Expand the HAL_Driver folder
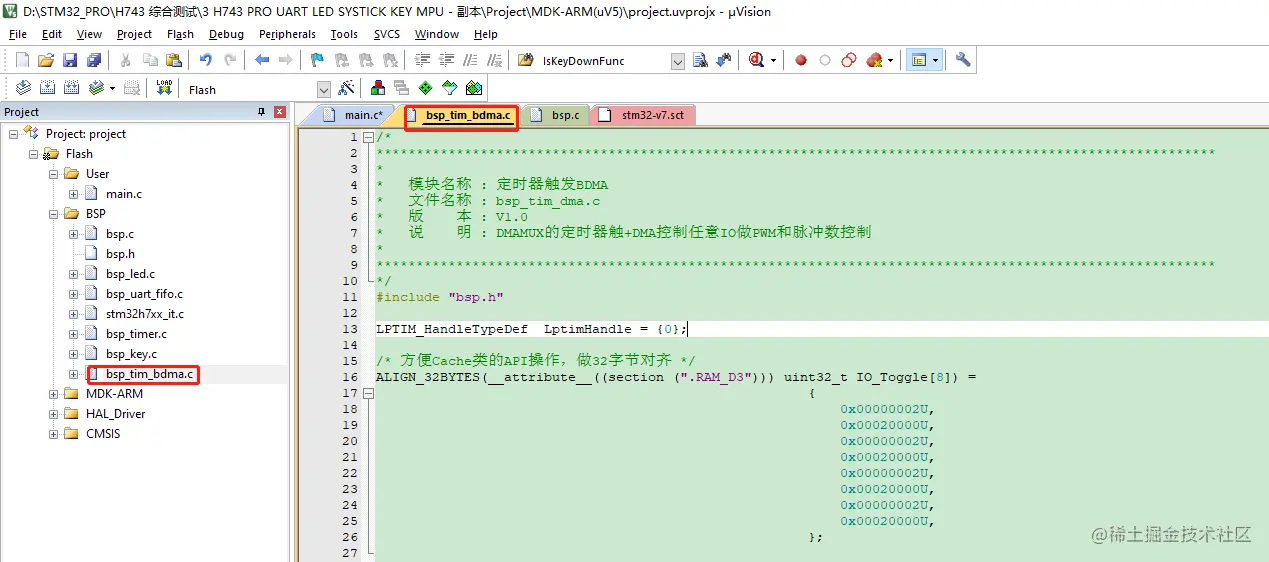Image resolution: width=1269 pixels, height=562 pixels. pyautogui.click(x=54, y=414)
